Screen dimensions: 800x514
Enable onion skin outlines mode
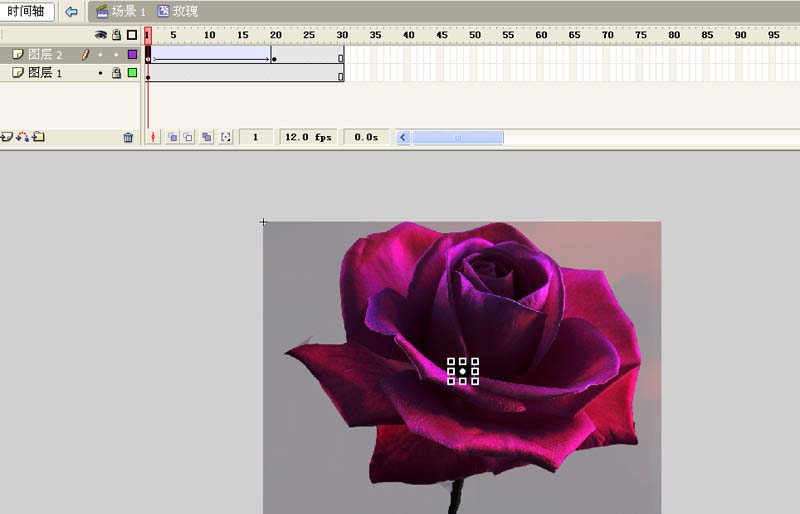point(188,137)
